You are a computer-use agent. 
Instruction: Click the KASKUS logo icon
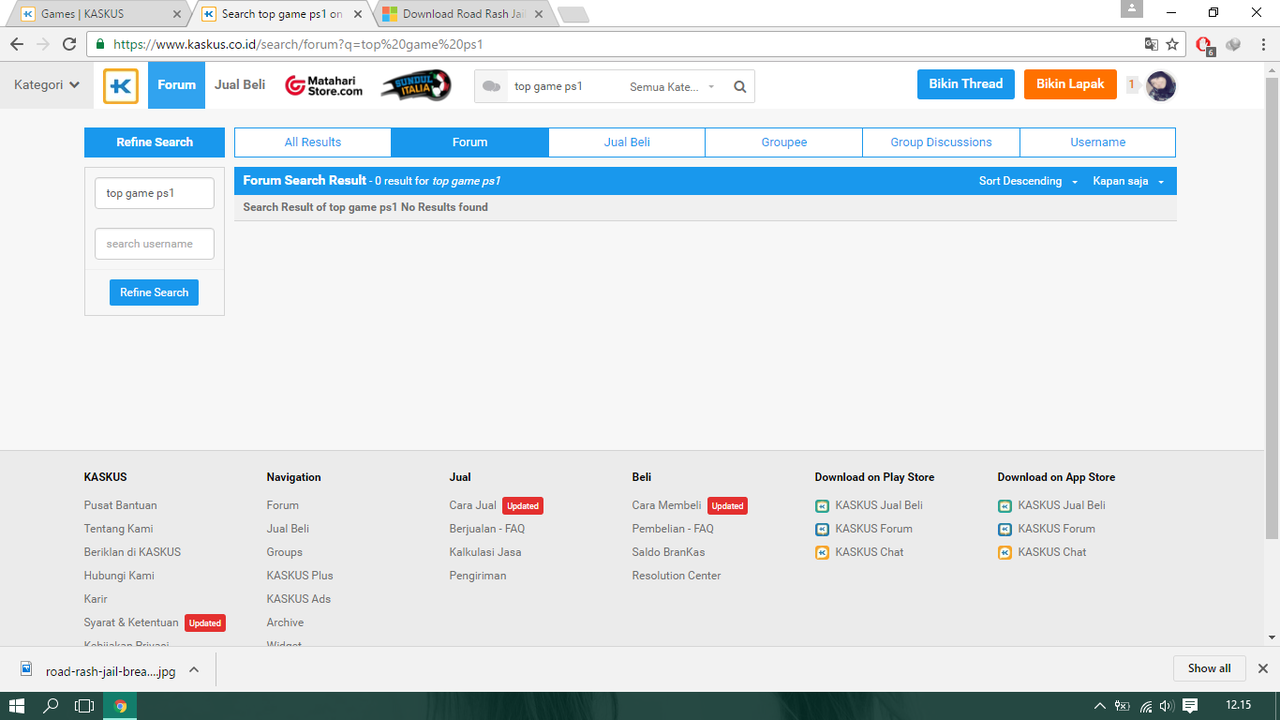(121, 86)
